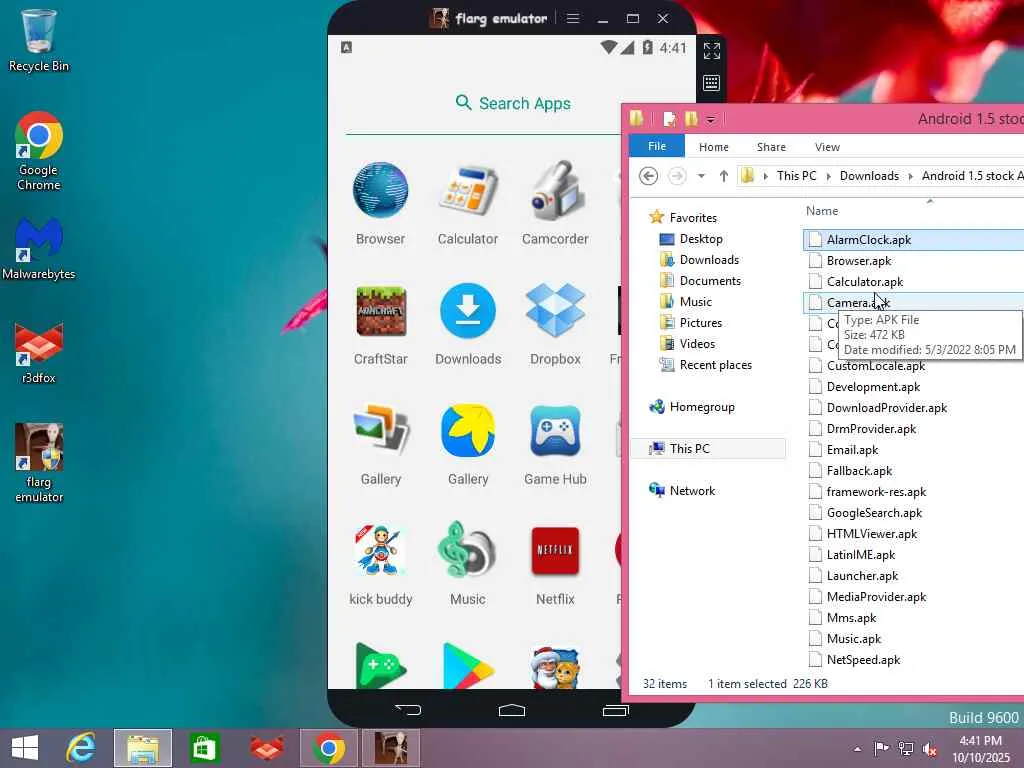The height and width of the screenshot is (768, 1024).
Task: Open the Browser app in emulator
Action: pos(380,191)
